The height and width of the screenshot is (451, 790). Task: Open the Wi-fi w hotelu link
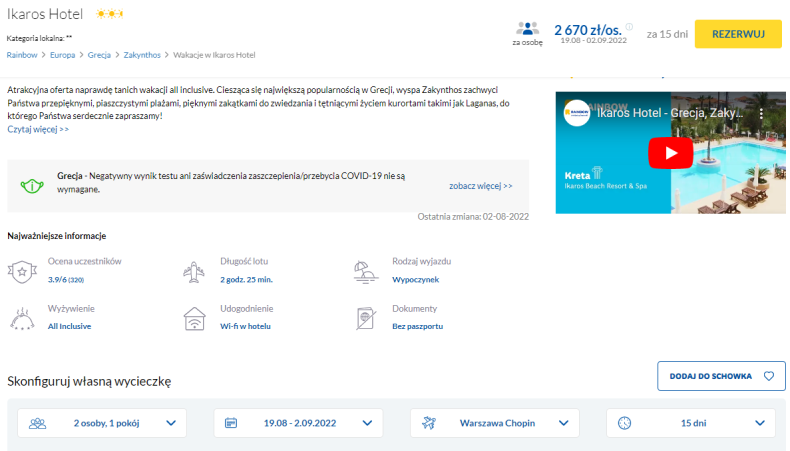(245, 326)
